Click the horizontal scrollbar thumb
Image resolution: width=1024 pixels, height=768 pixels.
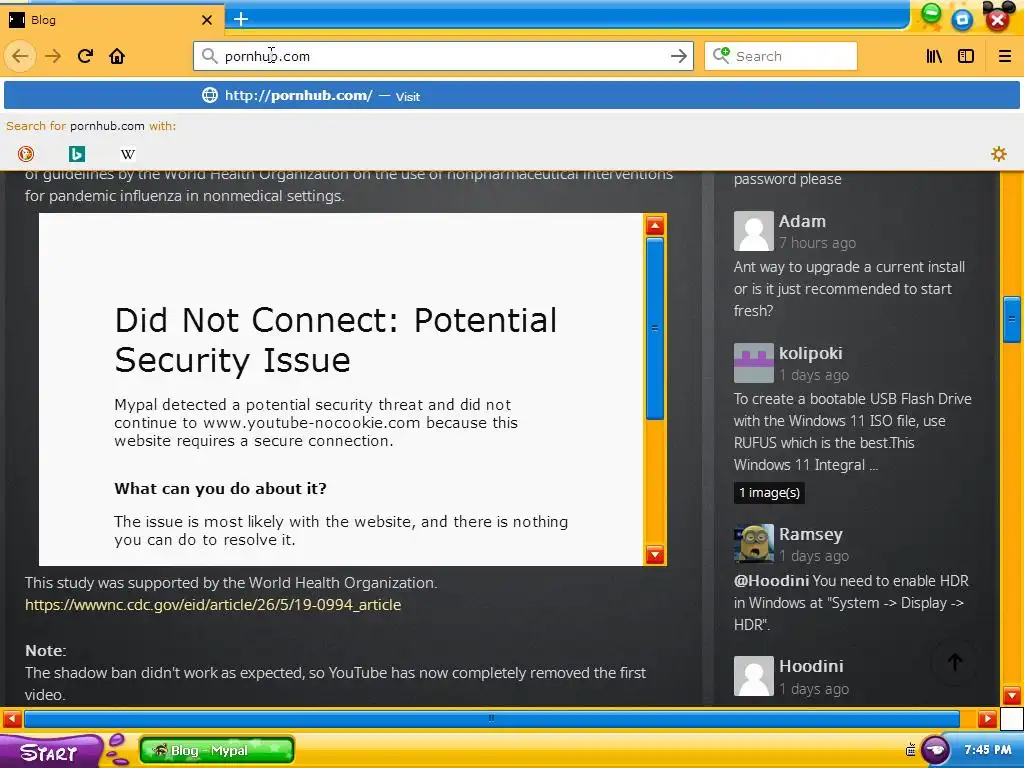pos(492,719)
